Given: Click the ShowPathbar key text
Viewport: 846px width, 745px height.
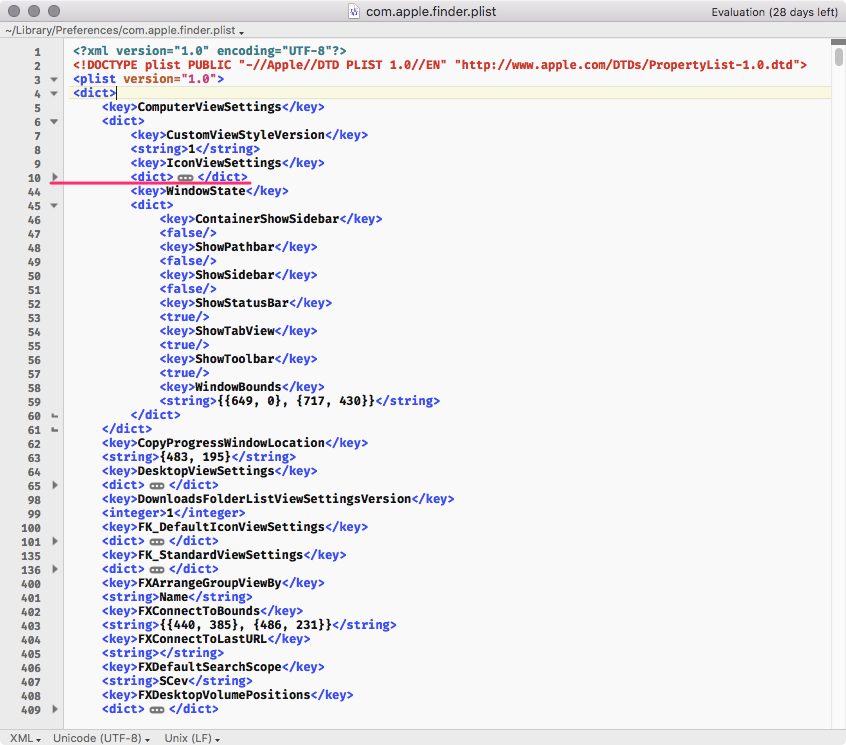Looking at the screenshot, I should [235, 247].
